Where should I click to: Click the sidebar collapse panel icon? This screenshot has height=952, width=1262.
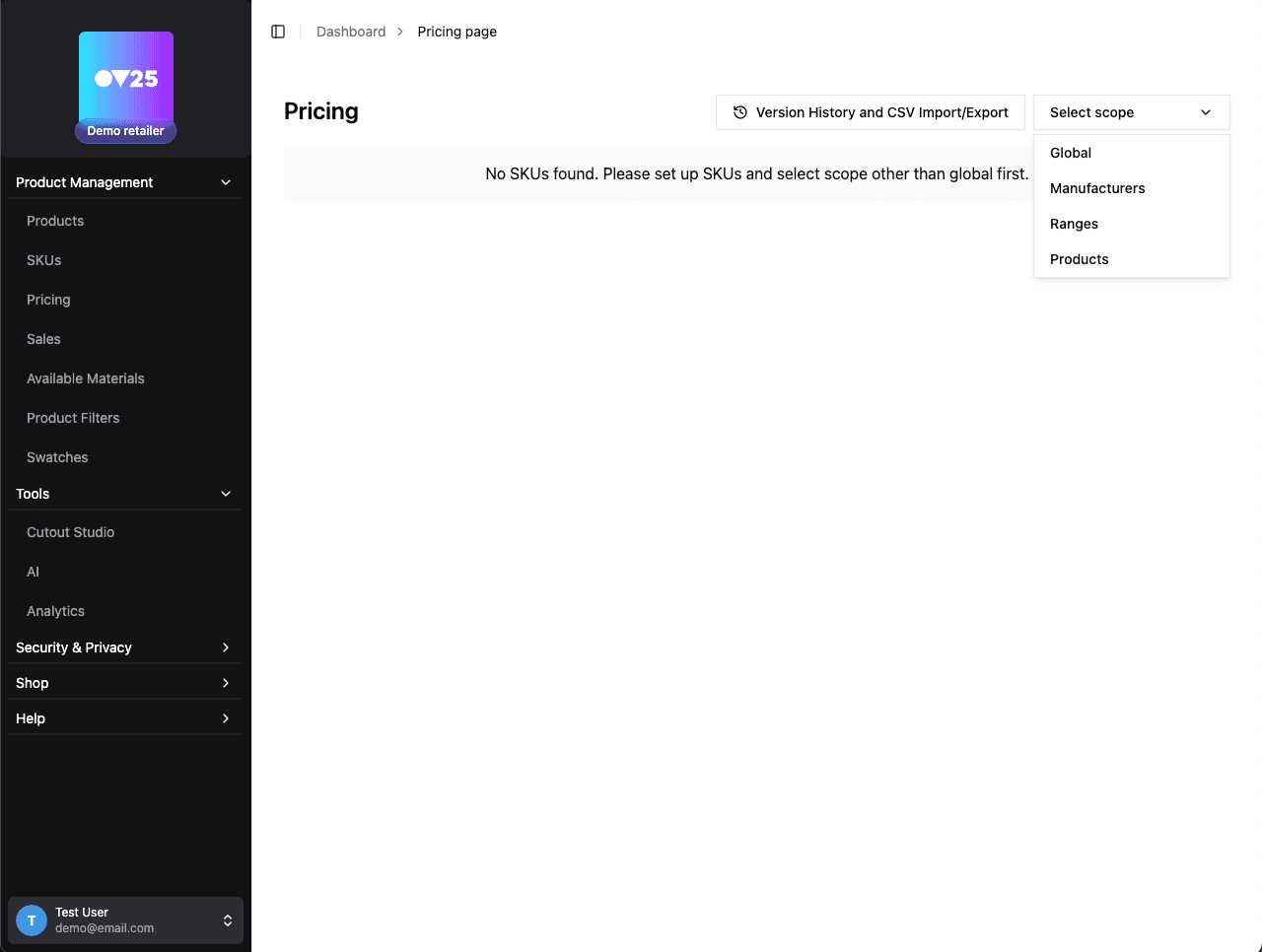[x=278, y=31]
